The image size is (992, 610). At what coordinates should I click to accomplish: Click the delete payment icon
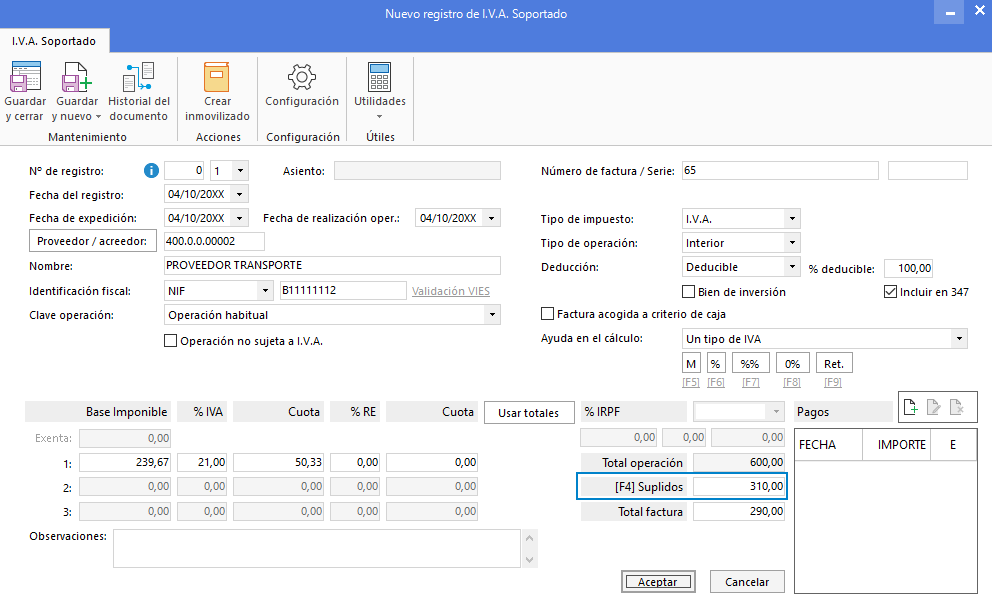957,407
